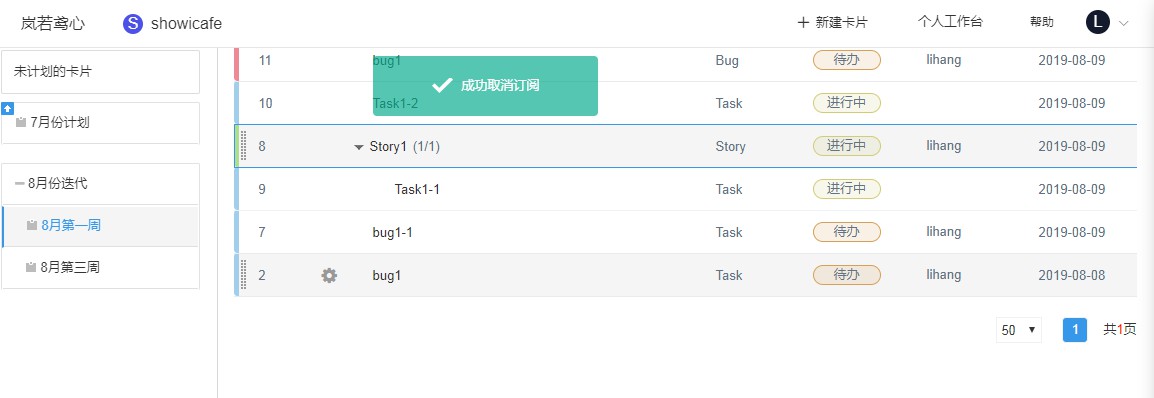Go to page 1 button
This screenshot has width=1154, height=398.
pos(1075,330)
